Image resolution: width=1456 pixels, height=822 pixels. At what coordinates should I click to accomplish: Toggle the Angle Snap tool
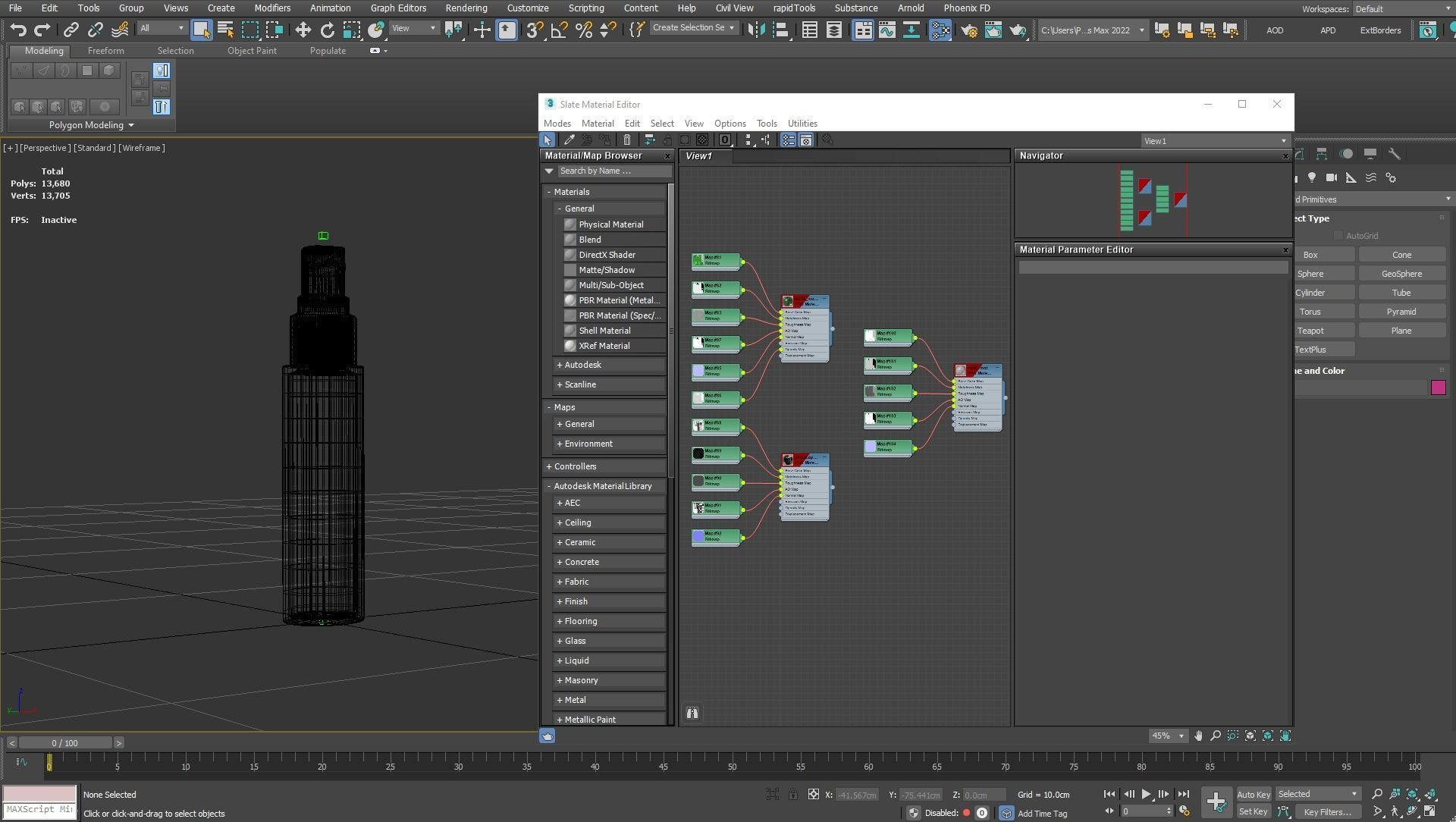pyautogui.click(x=559, y=30)
